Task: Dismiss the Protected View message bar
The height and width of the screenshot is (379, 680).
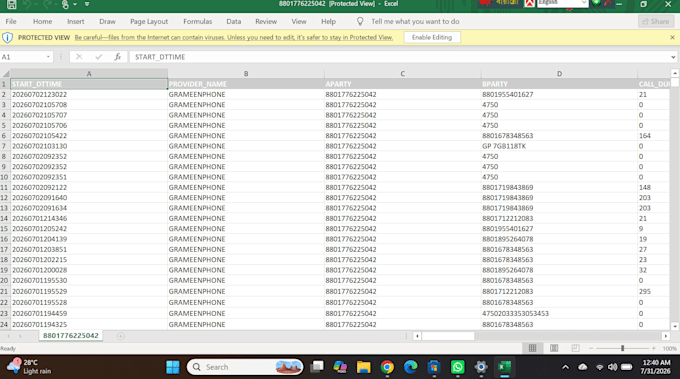Action: (x=672, y=37)
